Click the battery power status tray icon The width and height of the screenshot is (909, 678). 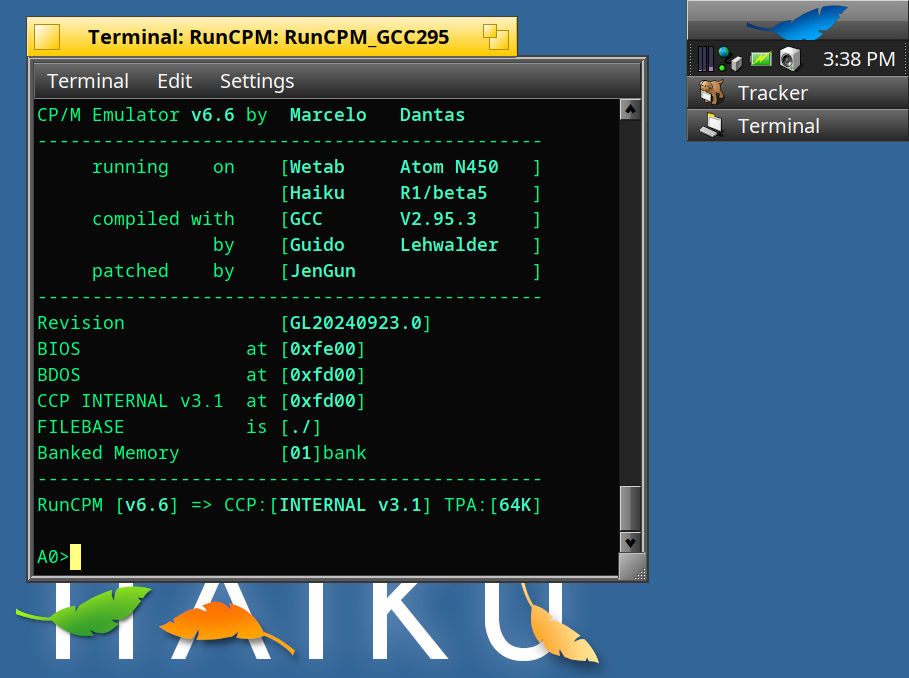click(x=761, y=59)
